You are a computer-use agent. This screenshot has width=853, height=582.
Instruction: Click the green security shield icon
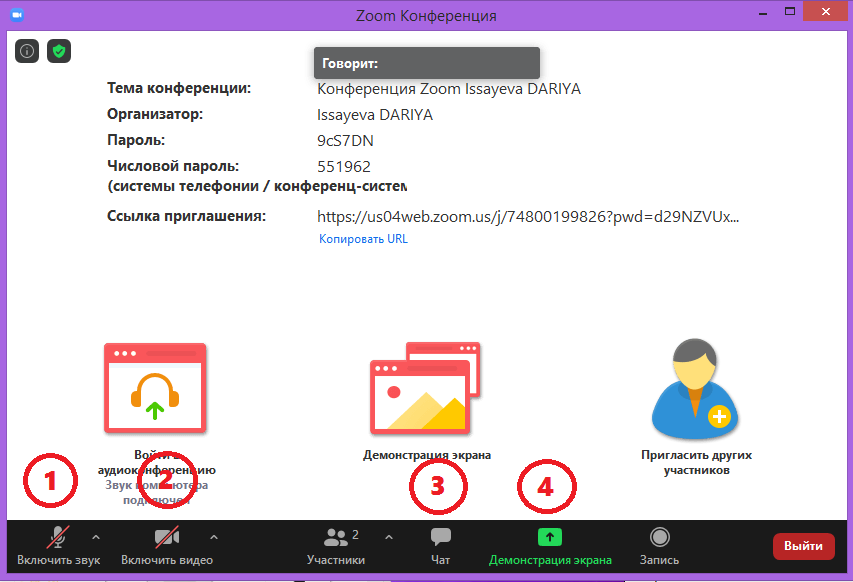(59, 52)
